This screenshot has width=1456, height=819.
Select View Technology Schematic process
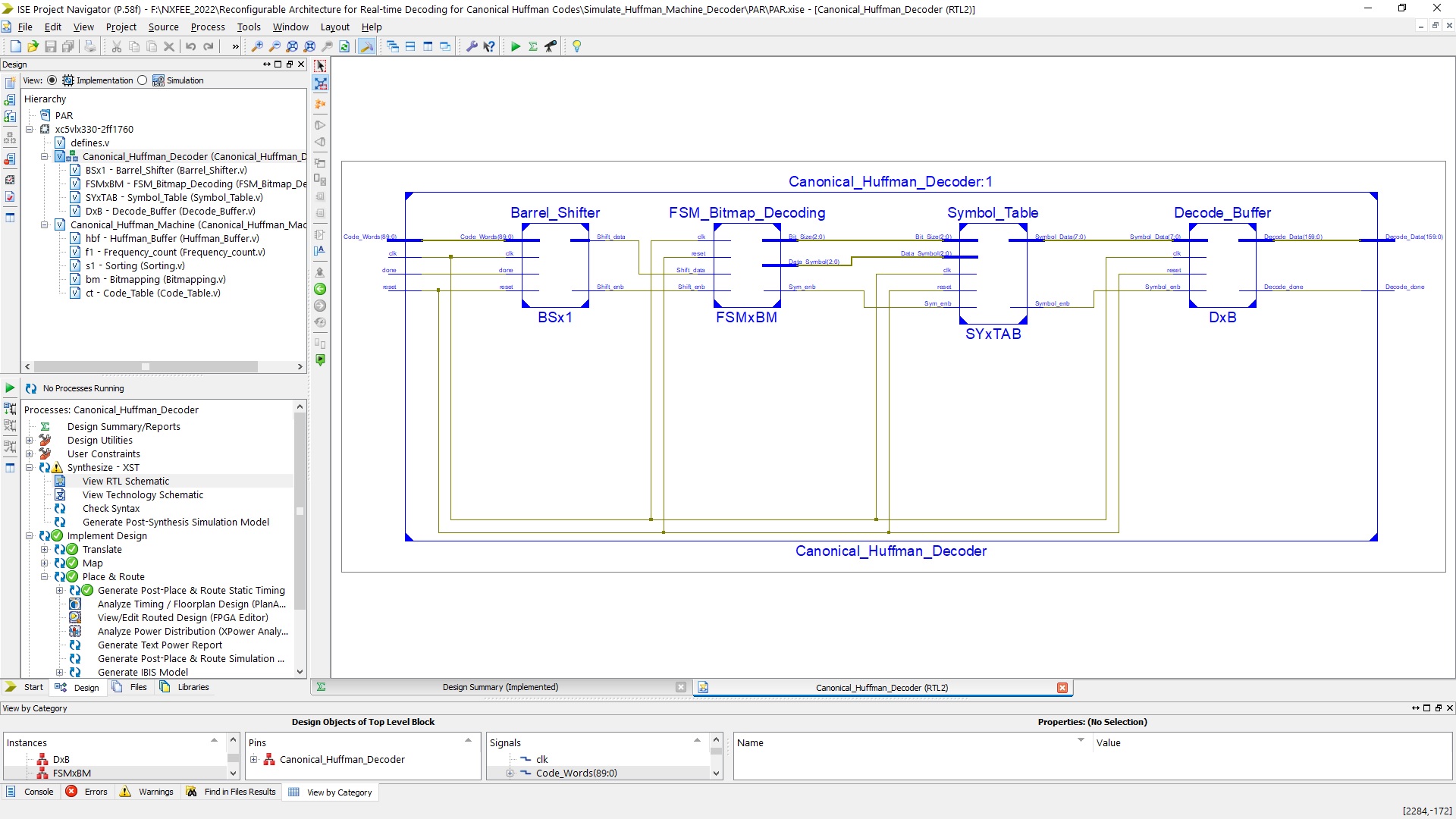click(143, 495)
